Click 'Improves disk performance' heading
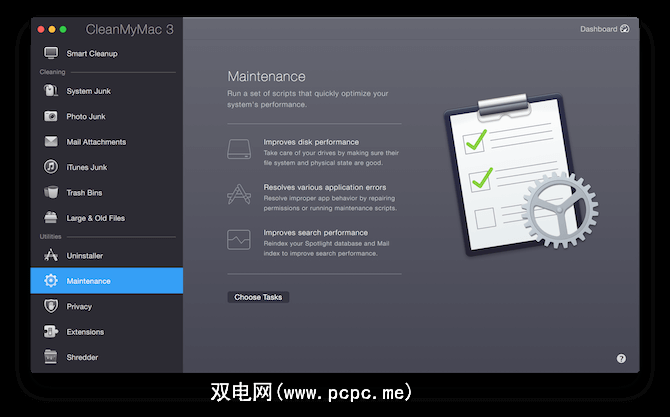 click(311, 142)
